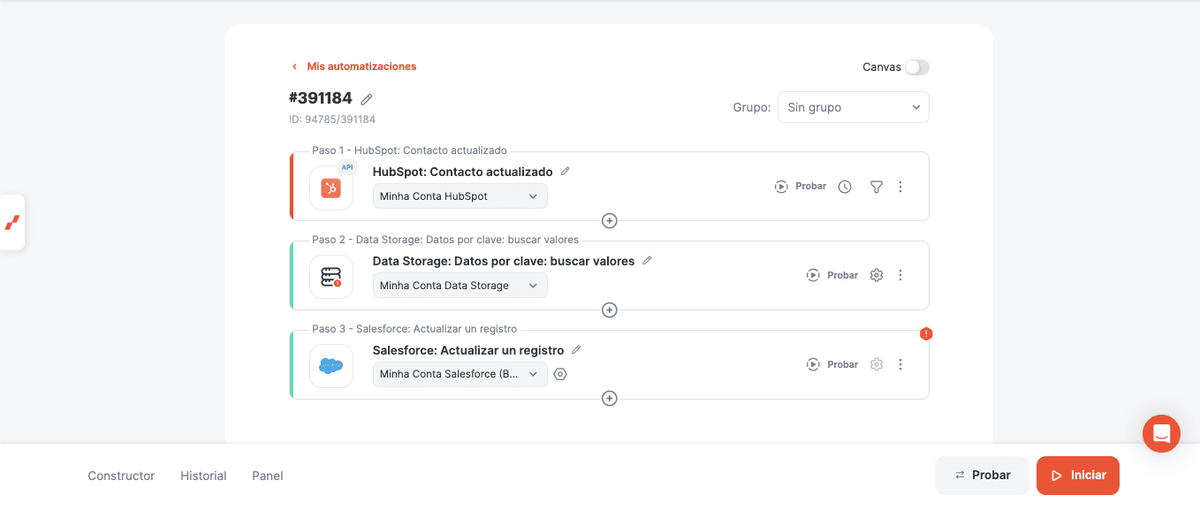This screenshot has width=1200, height=505.
Task: Click the red error badge on Salesforce step
Action: (x=926, y=334)
